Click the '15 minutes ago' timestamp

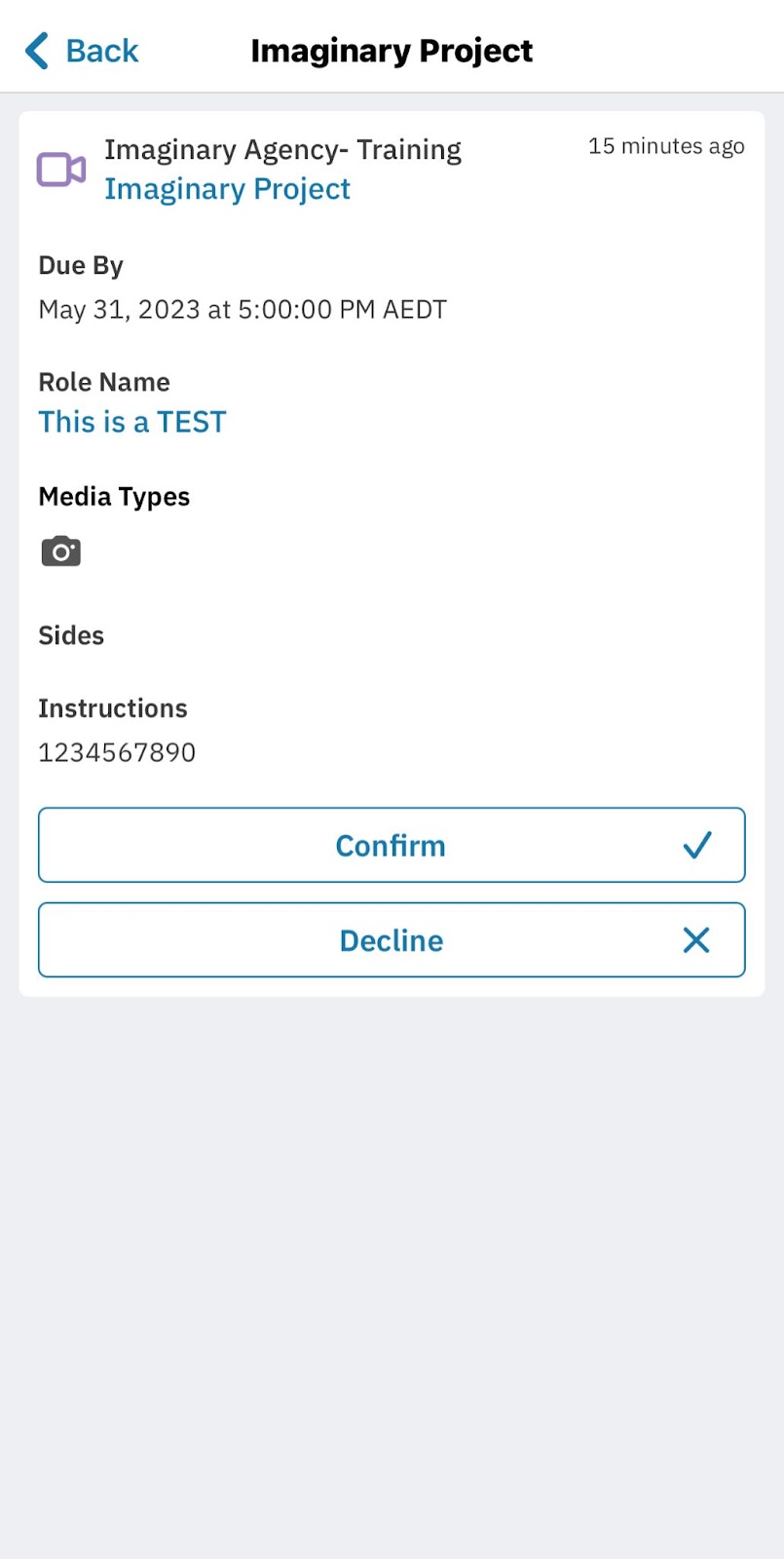coord(666,146)
